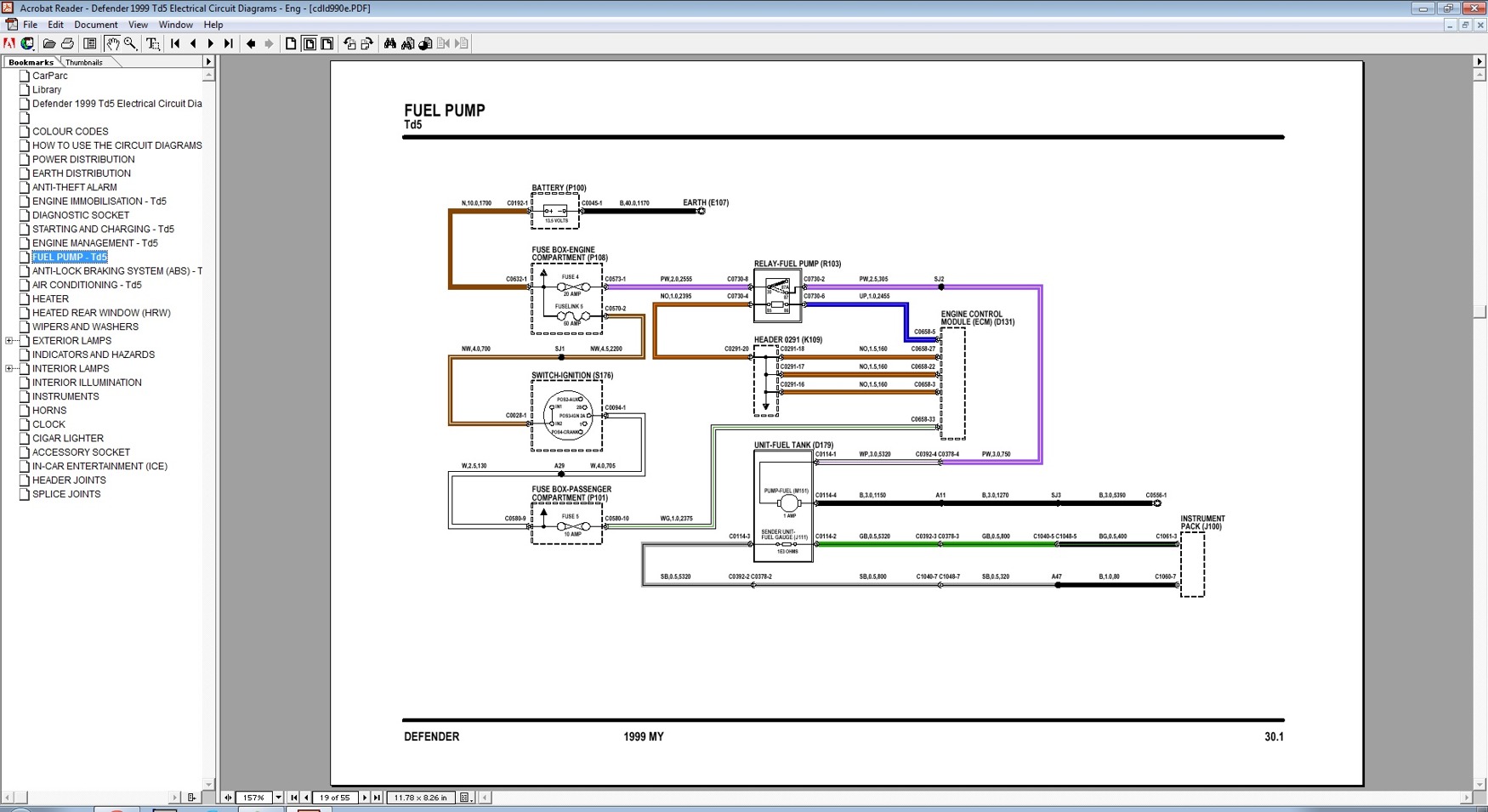The width and height of the screenshot is (1488, 812).
Task: Open the Help menu
Action: pos(213,25)
